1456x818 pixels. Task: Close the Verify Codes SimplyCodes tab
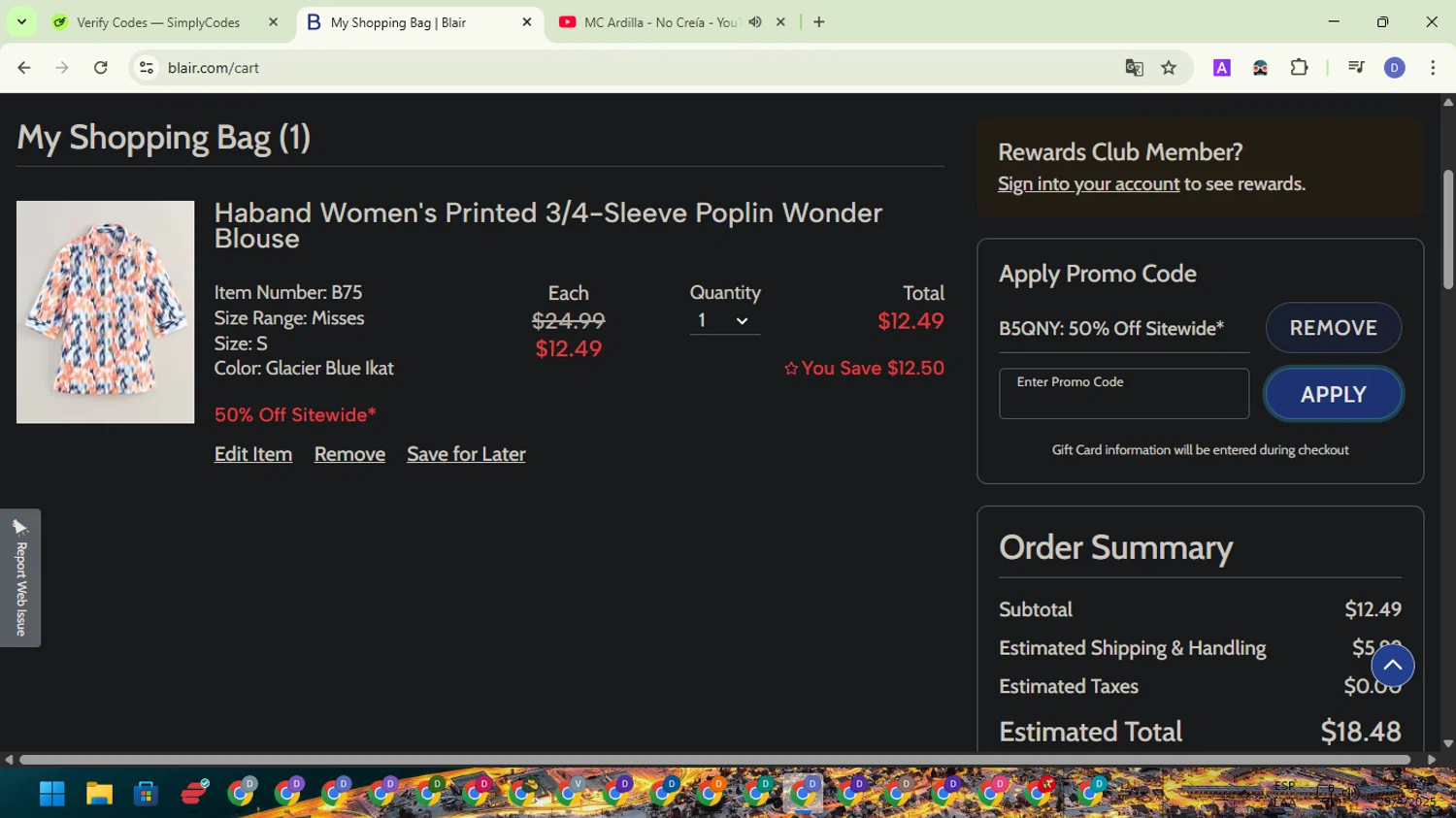273,21
